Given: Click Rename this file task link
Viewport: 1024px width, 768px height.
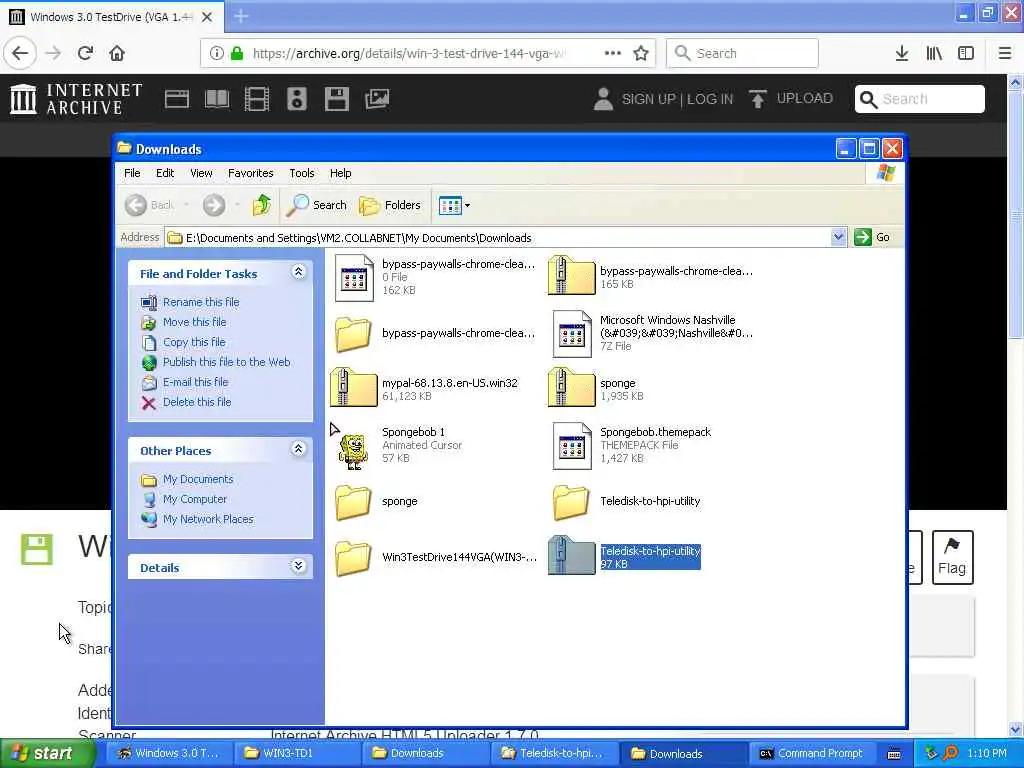Looking at the screenshot, I should (x=201, y=302).
